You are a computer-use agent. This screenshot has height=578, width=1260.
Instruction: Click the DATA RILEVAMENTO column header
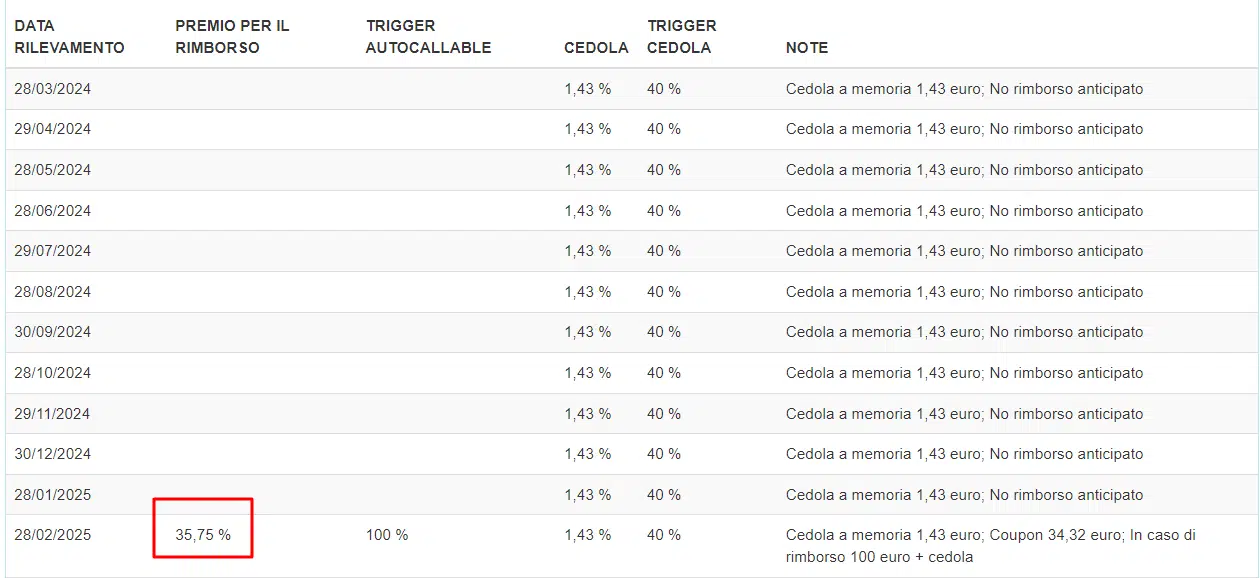tap(69, 37)
